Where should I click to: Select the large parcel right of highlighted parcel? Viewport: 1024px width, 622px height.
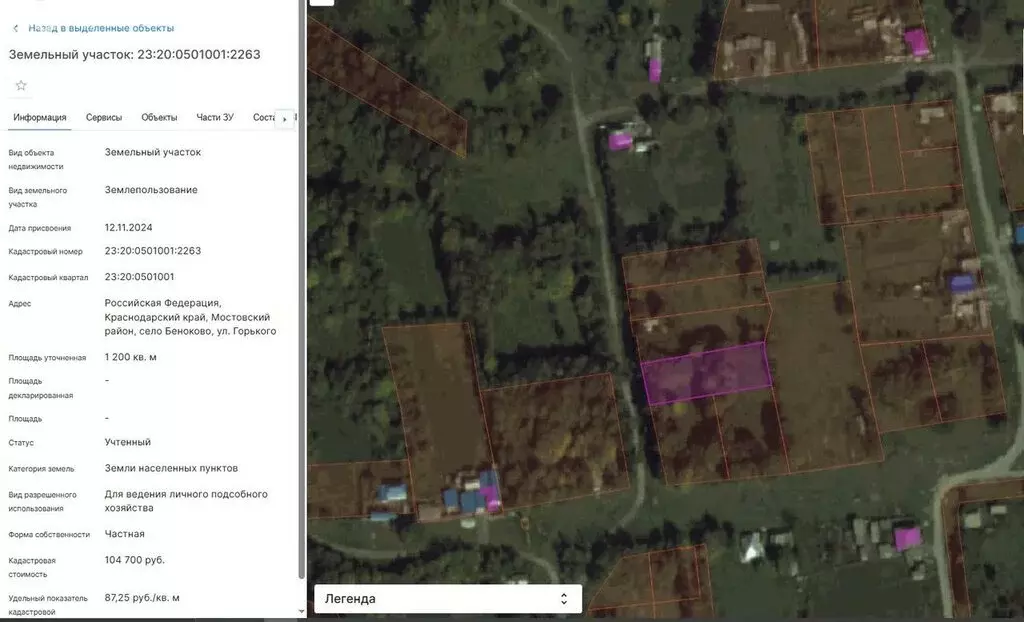coord(822,370)
